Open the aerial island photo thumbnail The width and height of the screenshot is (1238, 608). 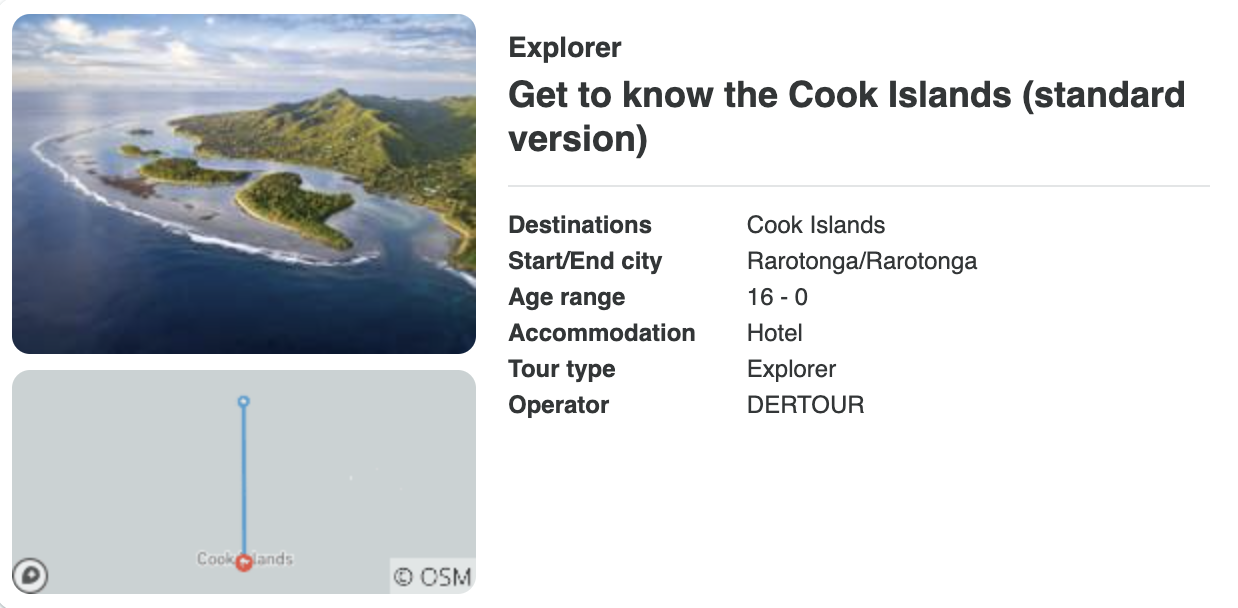point(244,182)
